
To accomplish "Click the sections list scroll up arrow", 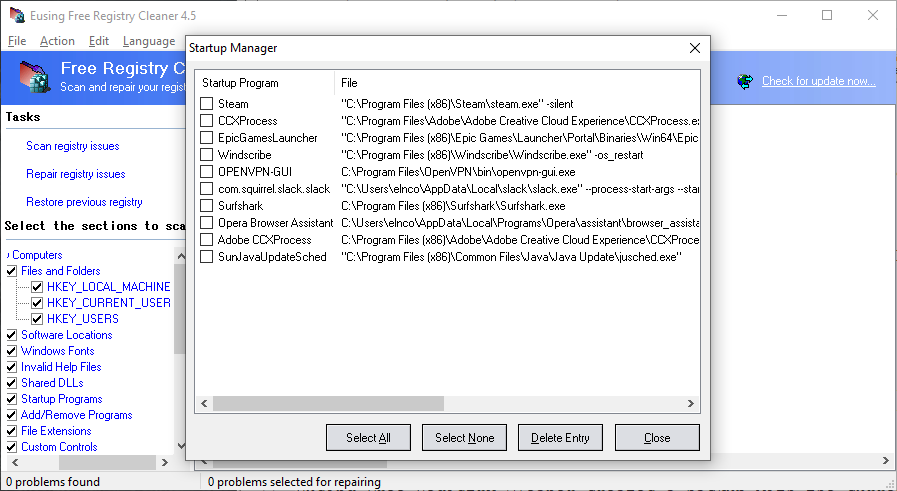I will (x=180, y=255).
